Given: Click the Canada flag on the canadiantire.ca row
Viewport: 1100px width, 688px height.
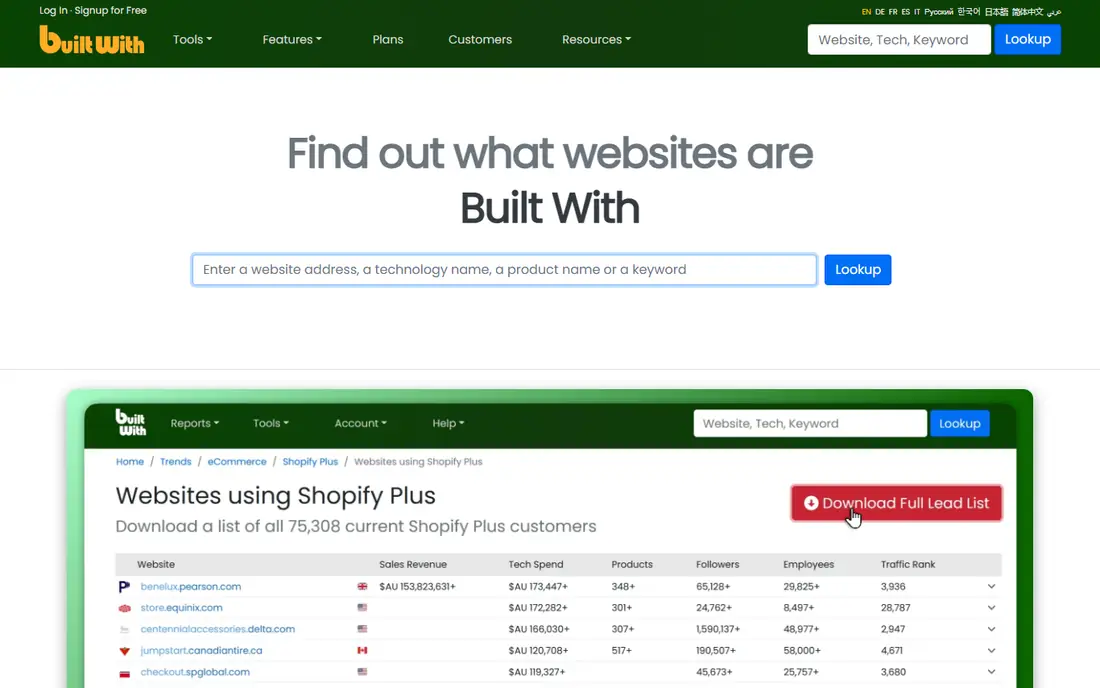Looking at the screenshot, I should coord(362,650).
